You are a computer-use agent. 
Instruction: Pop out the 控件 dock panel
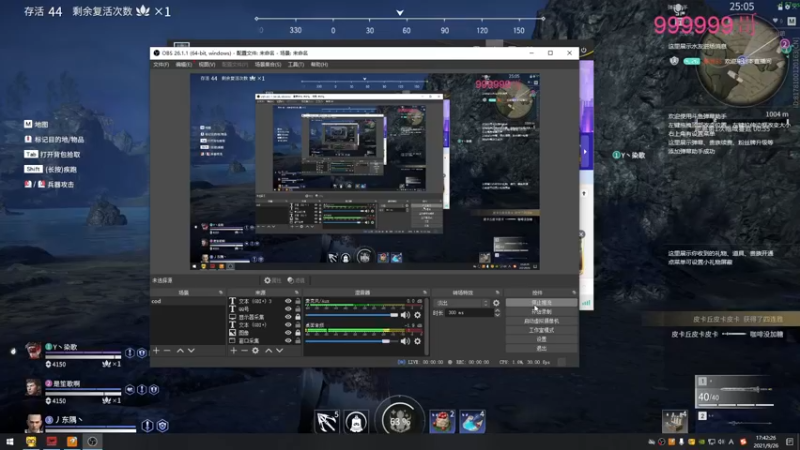pos(574,292)
